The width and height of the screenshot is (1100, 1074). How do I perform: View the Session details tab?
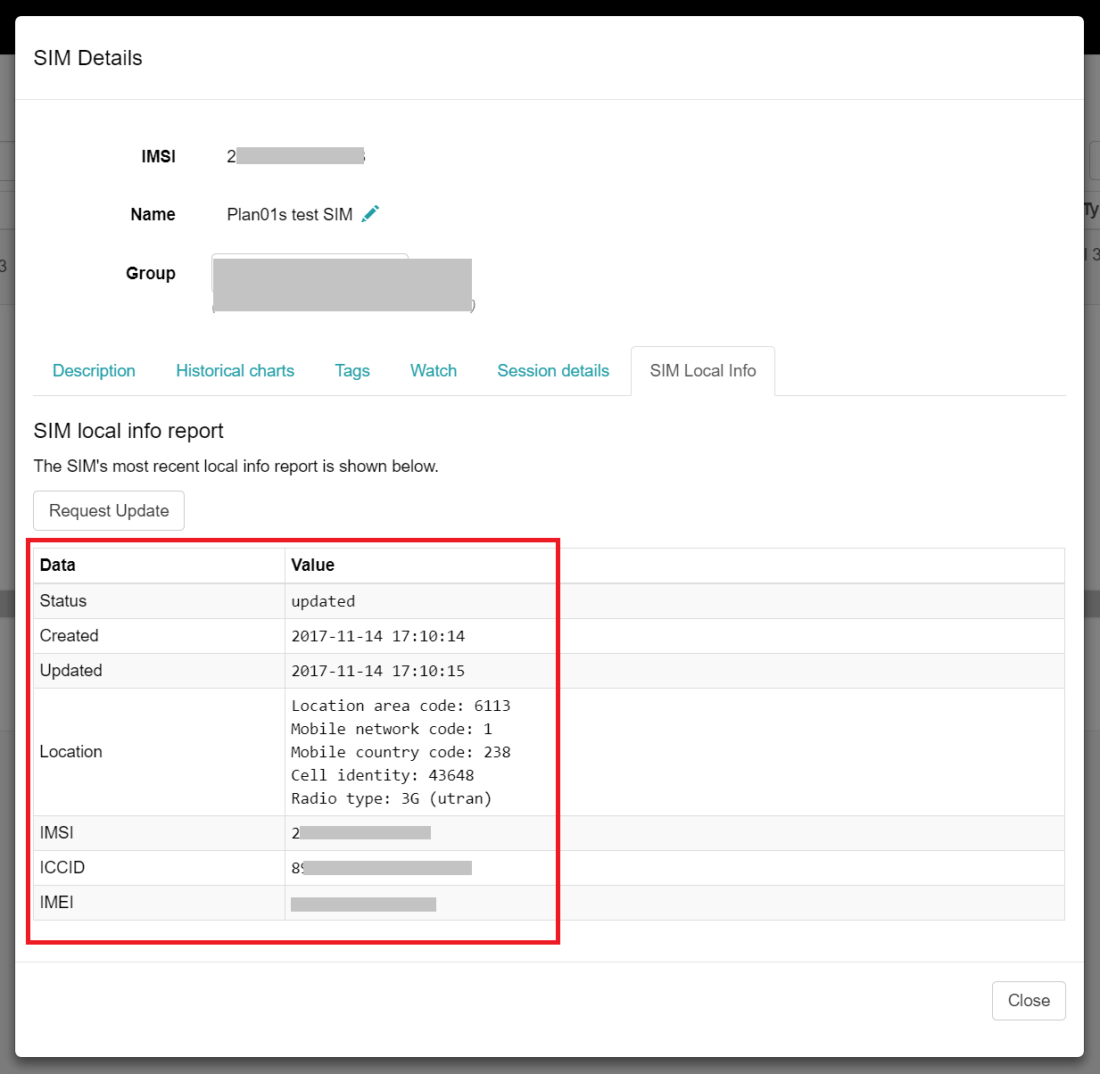tap(552, 370)
